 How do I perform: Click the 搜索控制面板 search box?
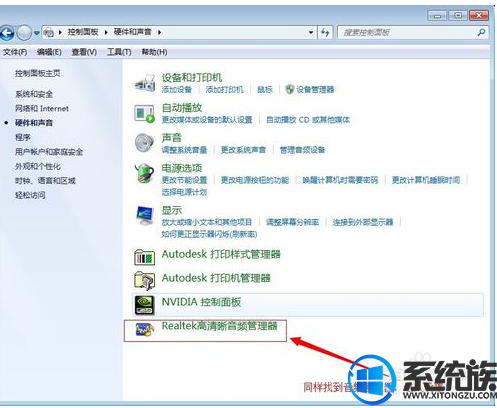pos(407,32)
